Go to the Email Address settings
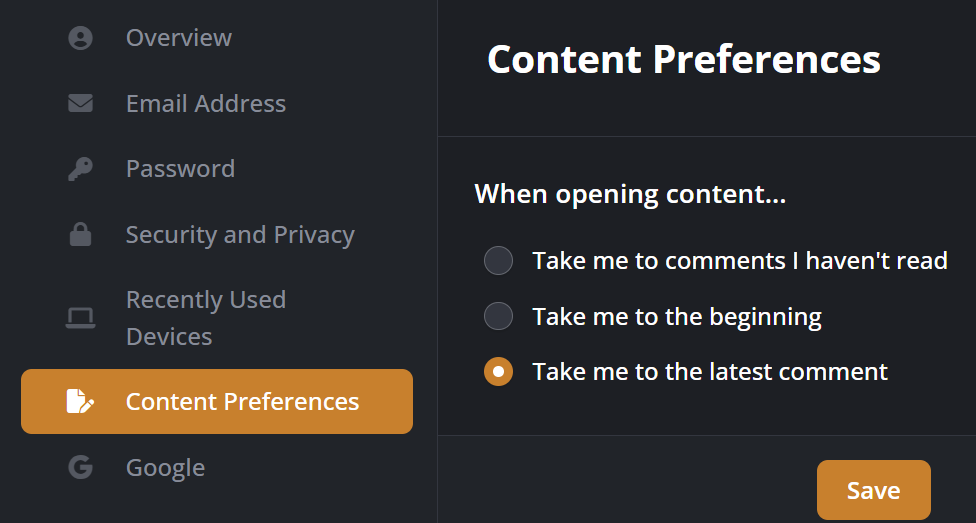The height and width of the screenshot is (523, 976). (205, 103)
